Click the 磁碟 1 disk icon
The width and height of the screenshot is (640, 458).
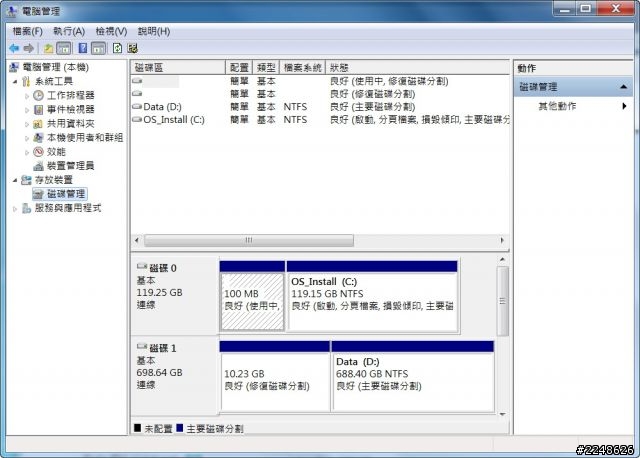point(142,347)
